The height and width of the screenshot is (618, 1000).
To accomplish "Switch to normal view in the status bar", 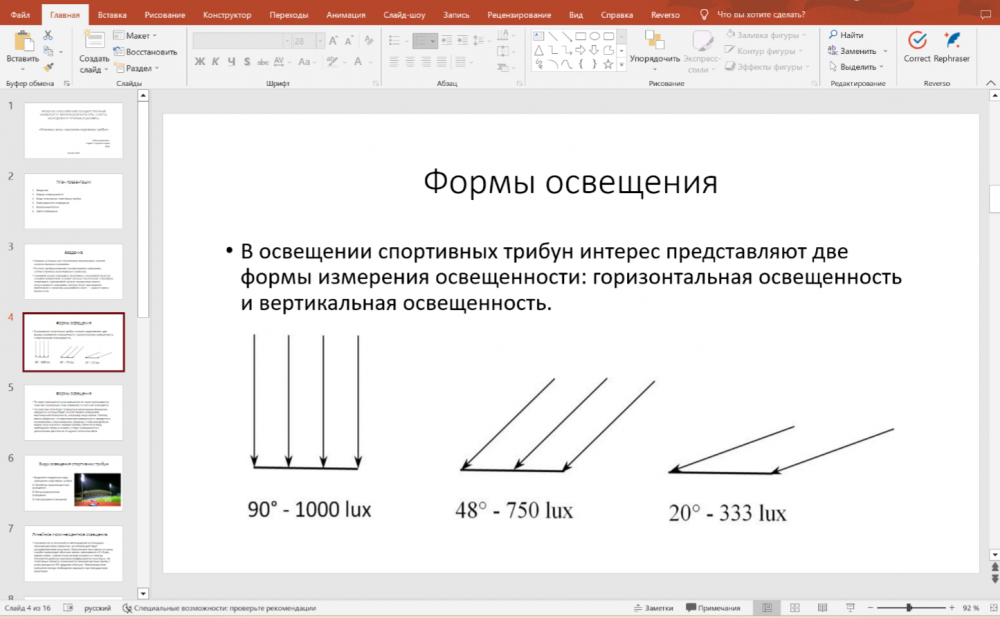I will (x=767, y=608).
